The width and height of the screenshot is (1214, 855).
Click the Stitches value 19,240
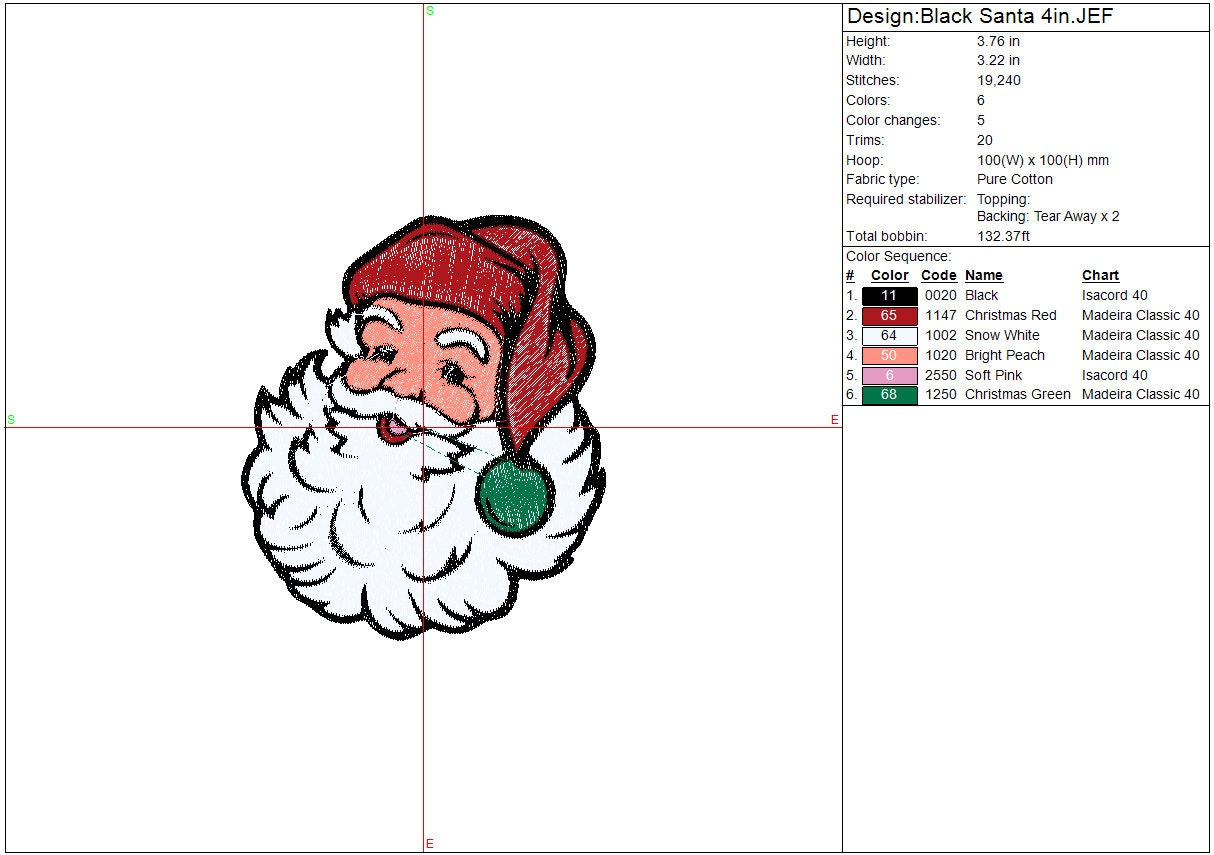pos(998,80)
